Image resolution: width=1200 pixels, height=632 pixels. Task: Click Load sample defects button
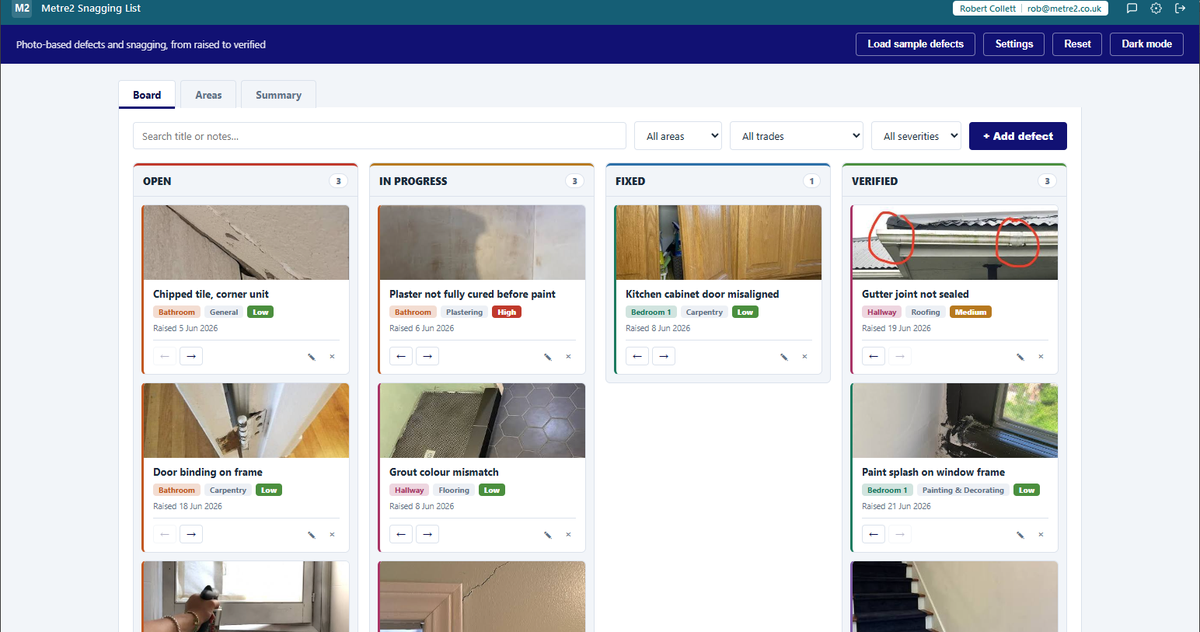coord(916,44)
